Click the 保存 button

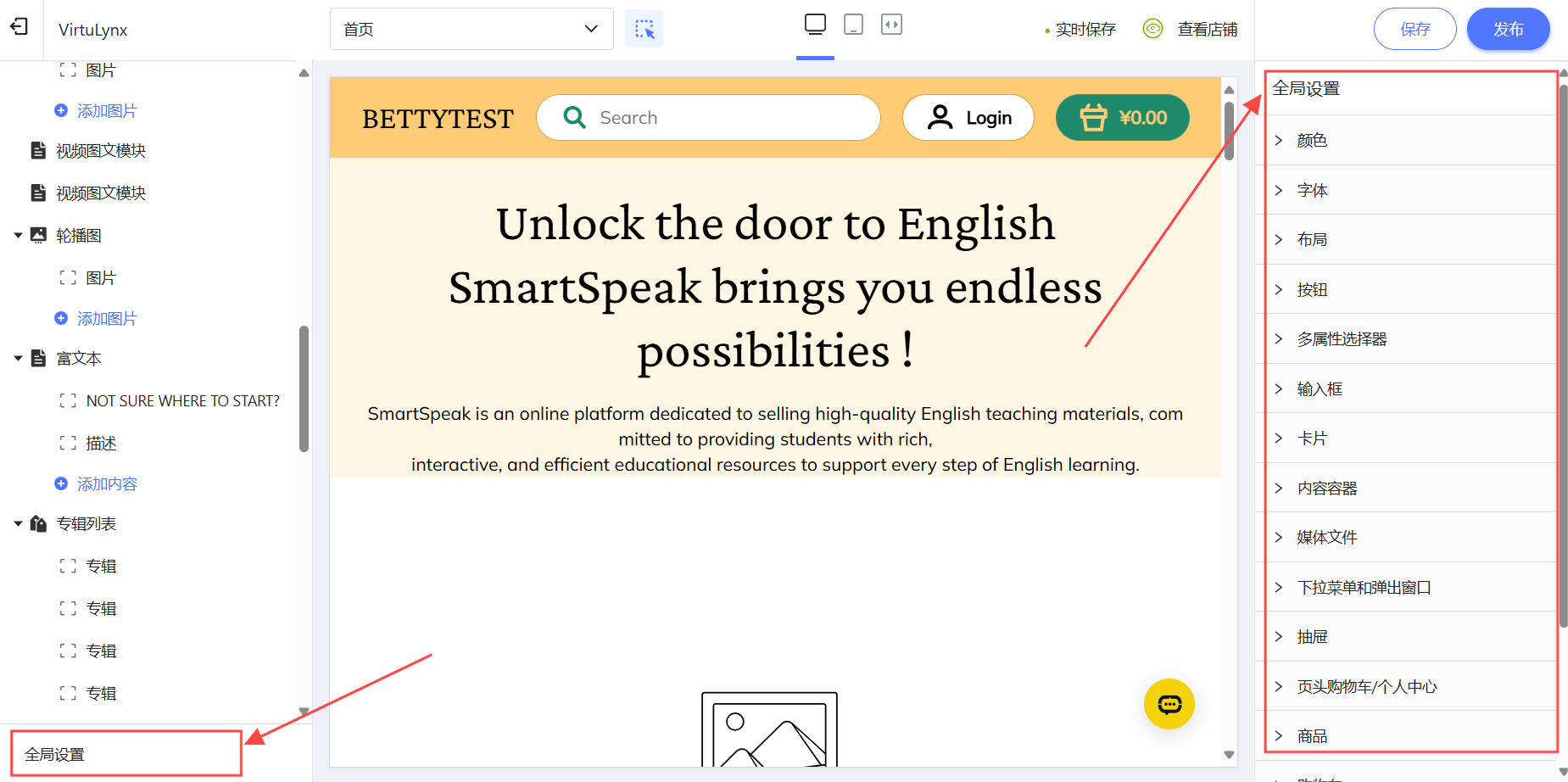[x=1415, y=29]
